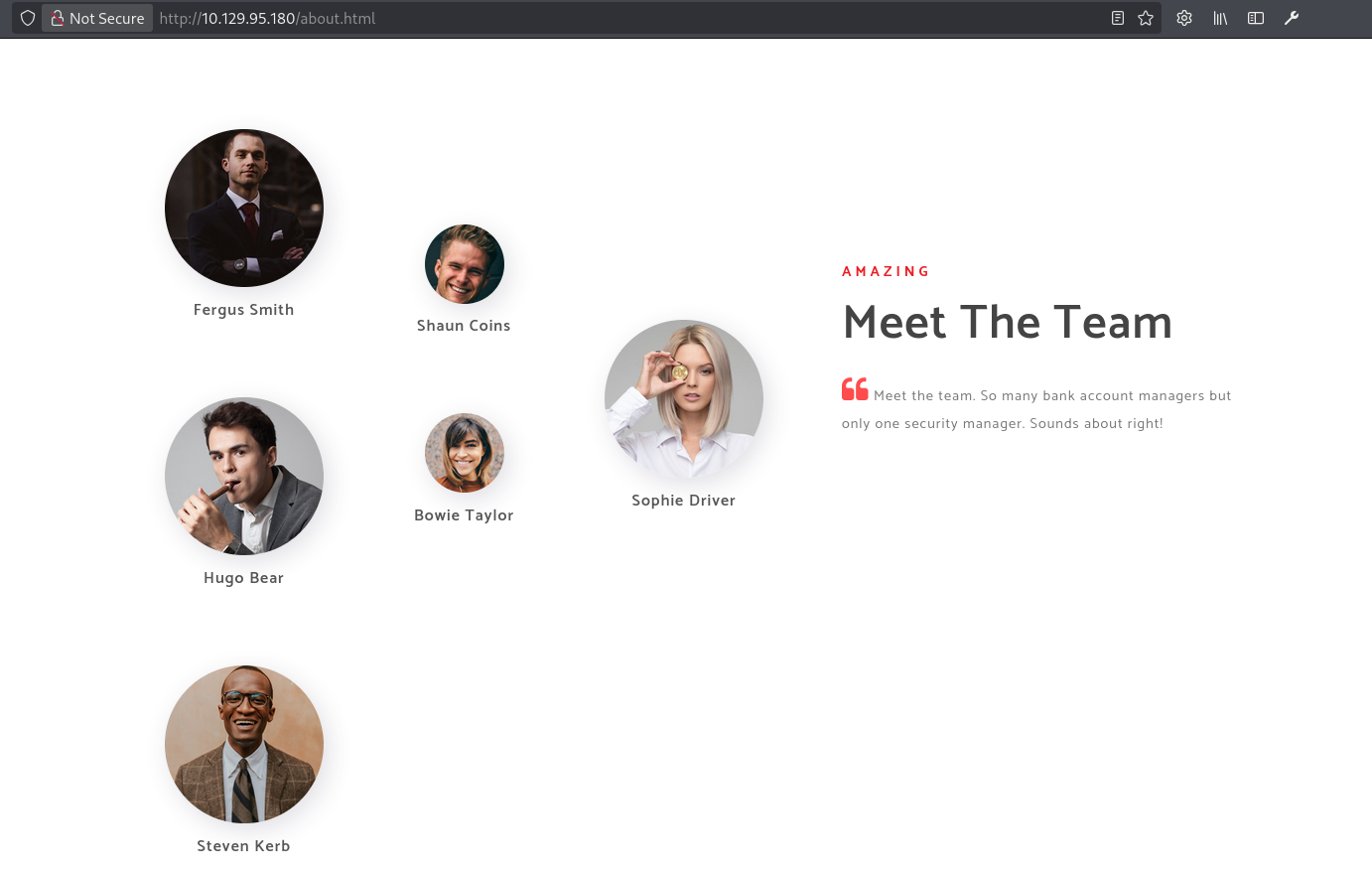The width and height of the screenshot is (1372, 875).
Task: Toggle reader view icon in address bar
Action: (1118, 18)
